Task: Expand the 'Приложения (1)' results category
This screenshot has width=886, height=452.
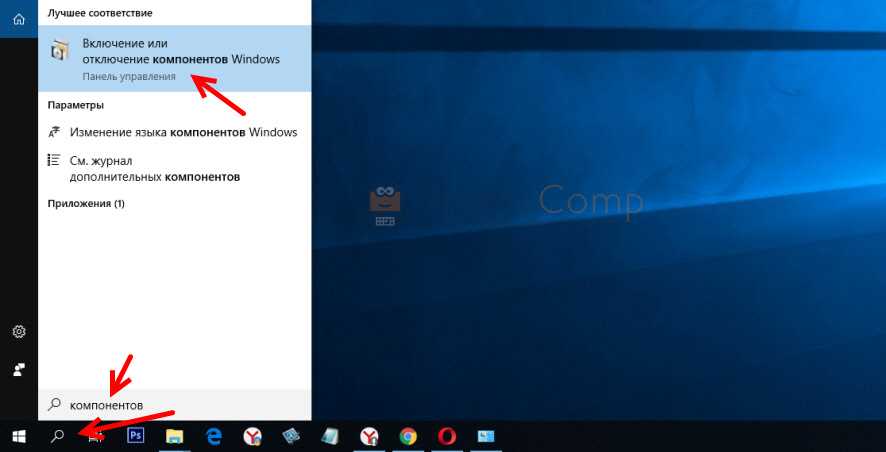Action: (86, 203)
